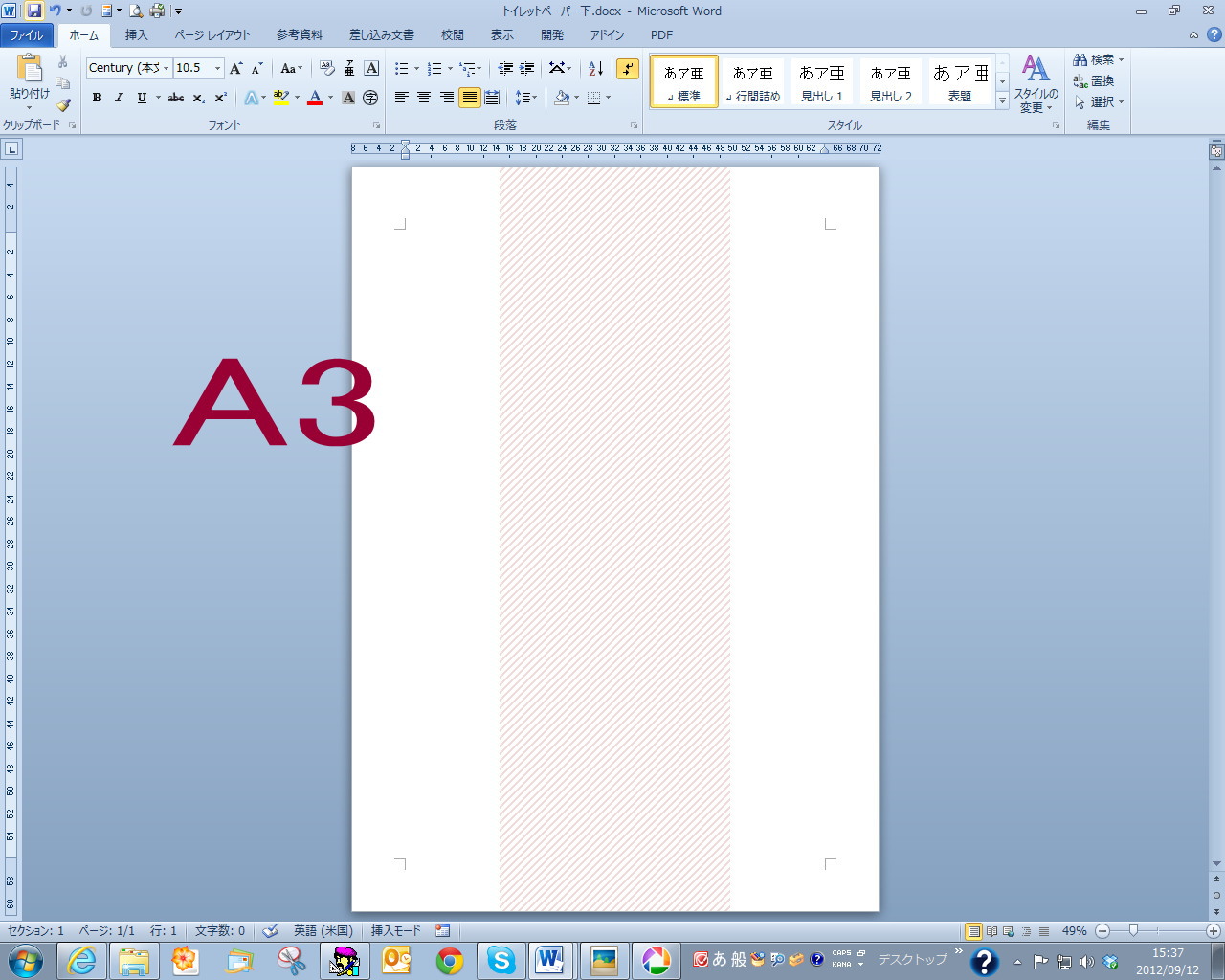Click the enclosed character 字 icon

370,98
